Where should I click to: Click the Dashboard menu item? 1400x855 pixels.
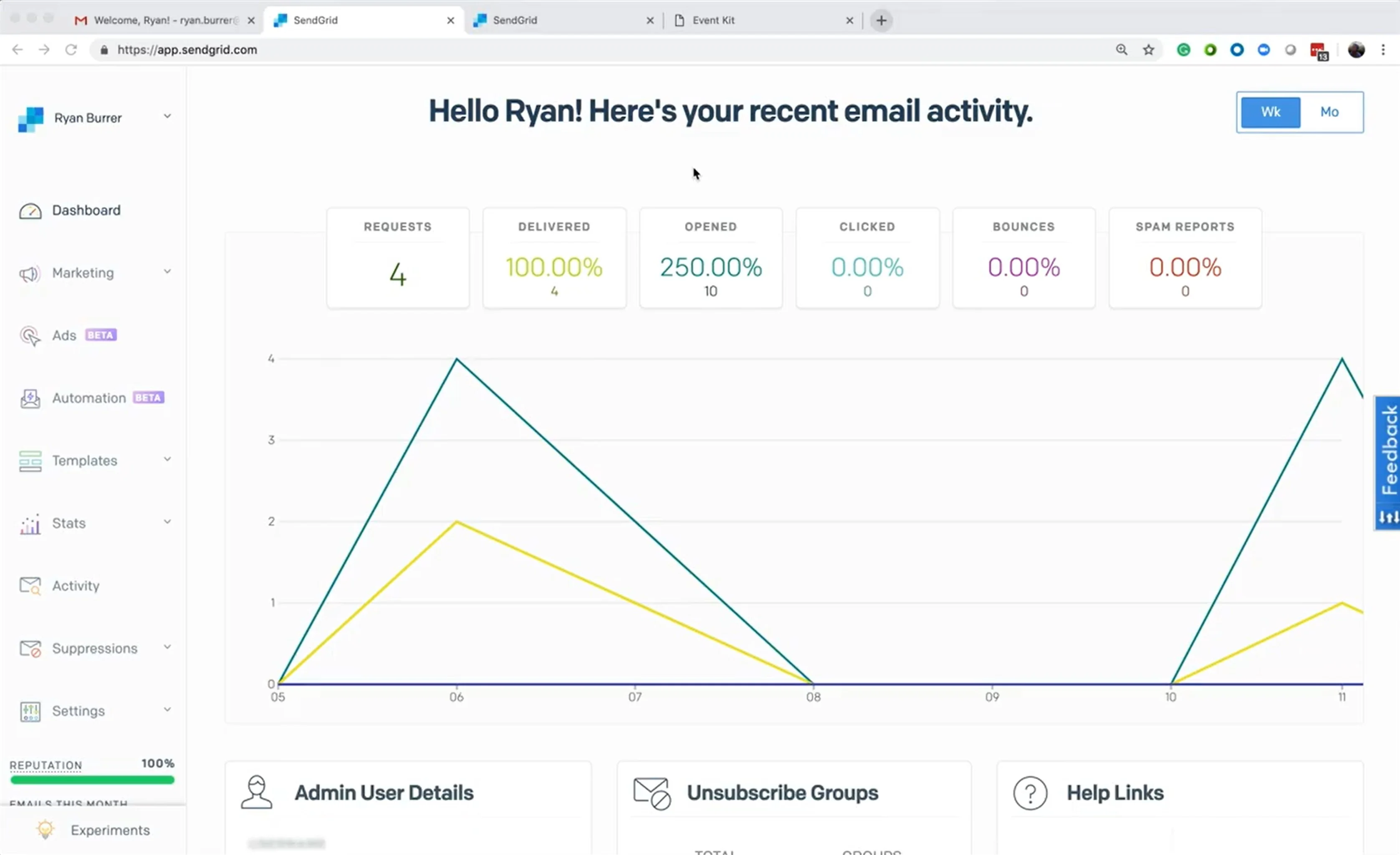(86, 210)
